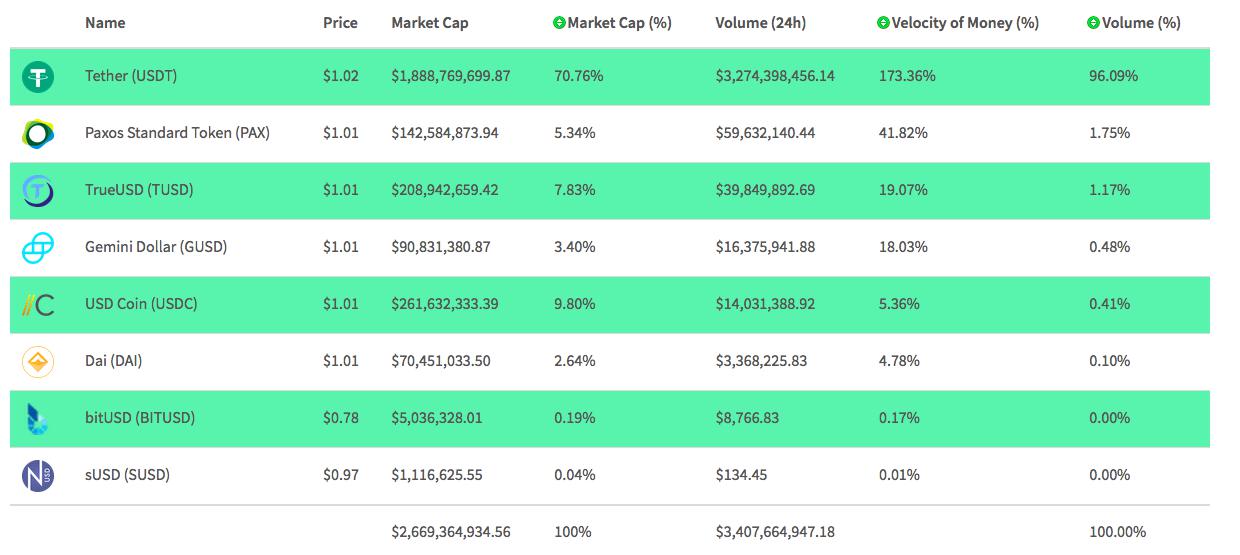The width and height of the screenshot is (1240, 555).
Task: Select the TrueUSD logo icon
Action: coord(38,190)
